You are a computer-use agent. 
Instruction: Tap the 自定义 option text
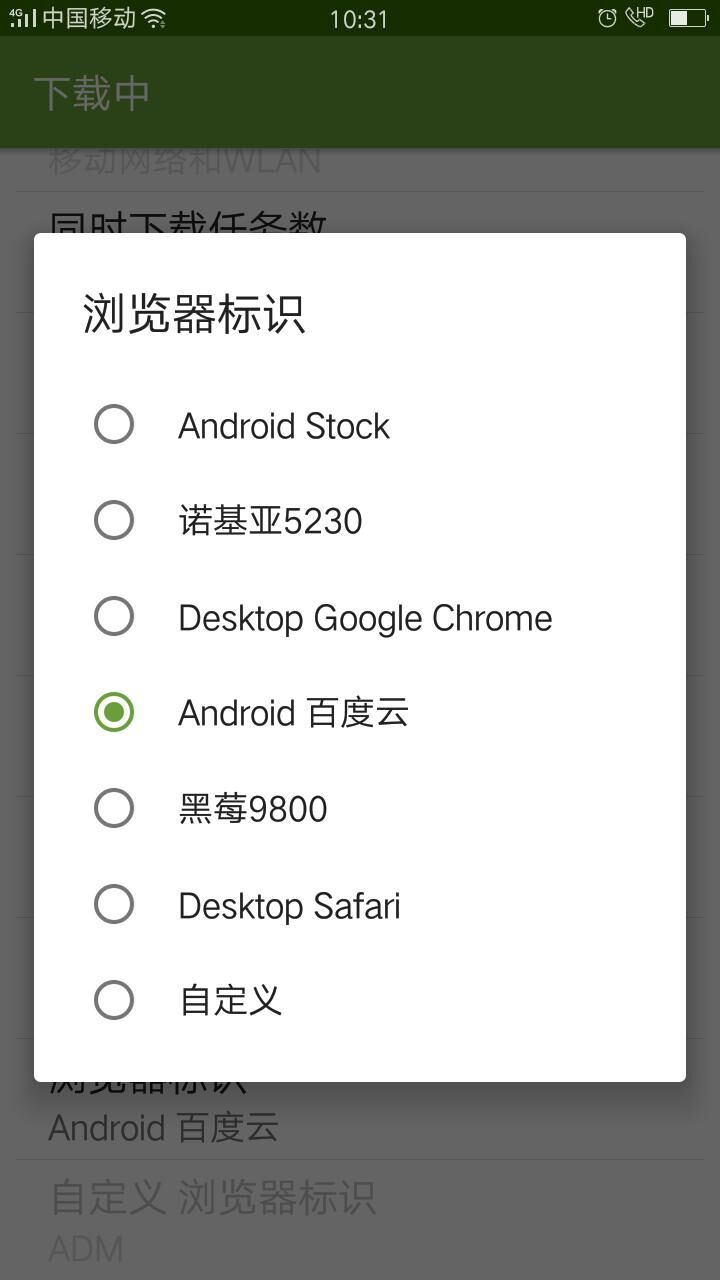tap(231, 1001)
